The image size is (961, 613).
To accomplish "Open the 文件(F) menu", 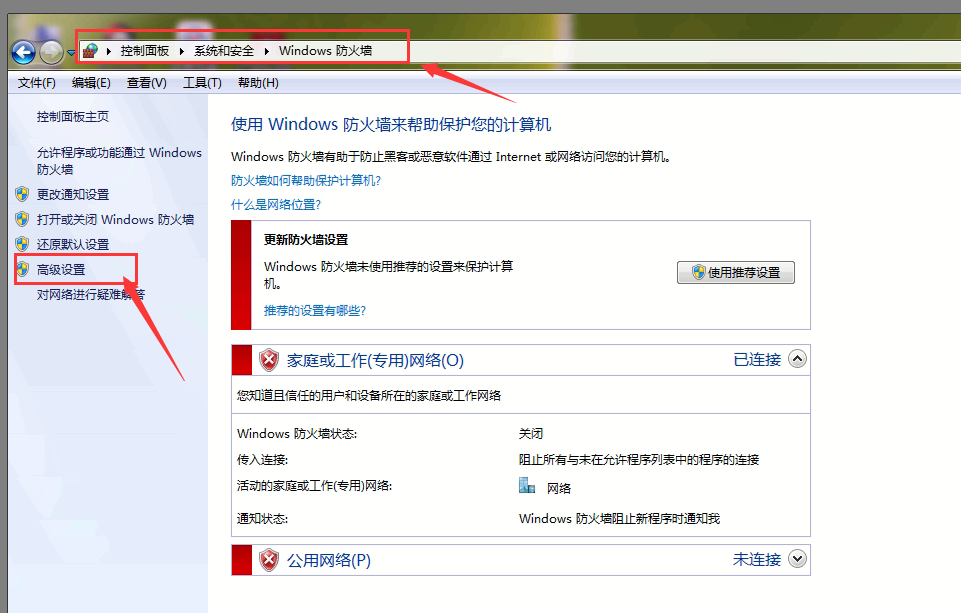I will point(37,83).
